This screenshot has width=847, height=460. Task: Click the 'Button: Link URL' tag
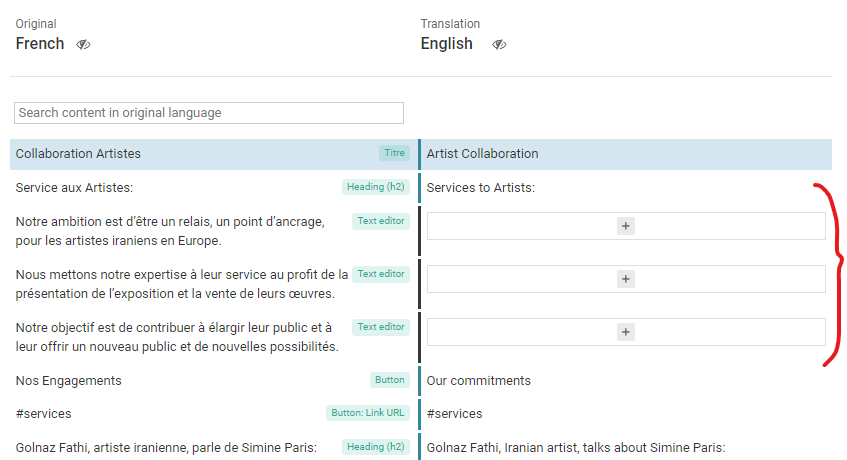point(367,412)
